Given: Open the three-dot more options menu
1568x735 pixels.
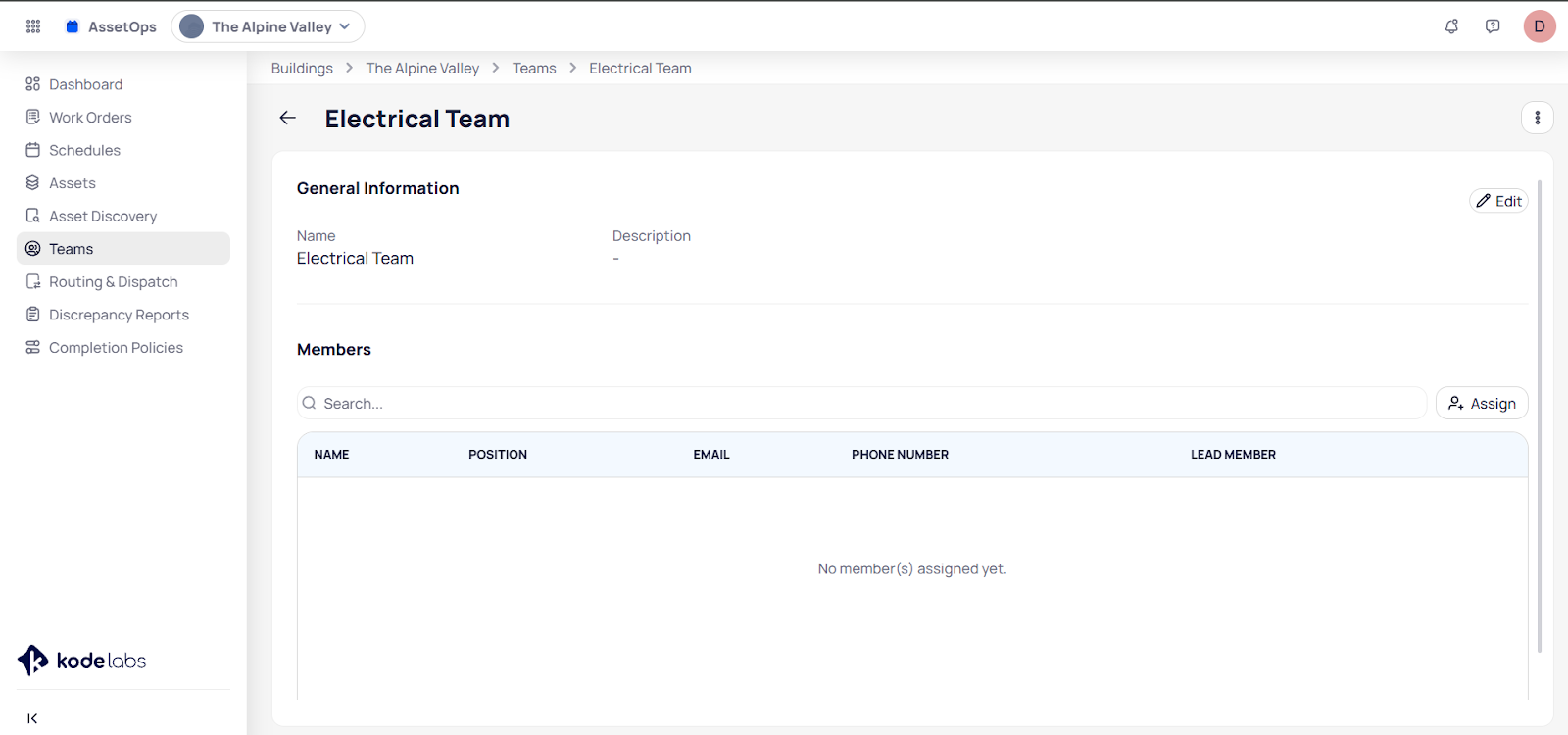Looking at the screenshot, I should point(1537,118).
